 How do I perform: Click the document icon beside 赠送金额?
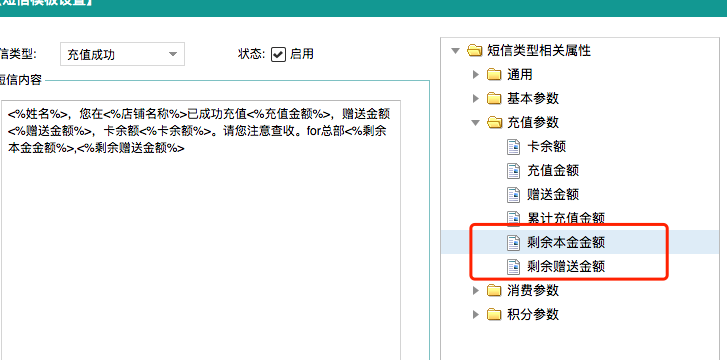(513, 195)
